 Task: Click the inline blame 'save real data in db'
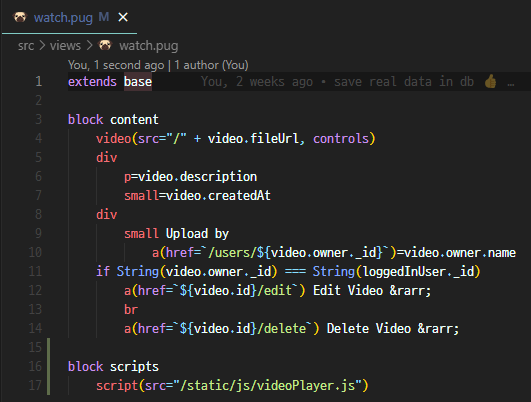point(404,82)
